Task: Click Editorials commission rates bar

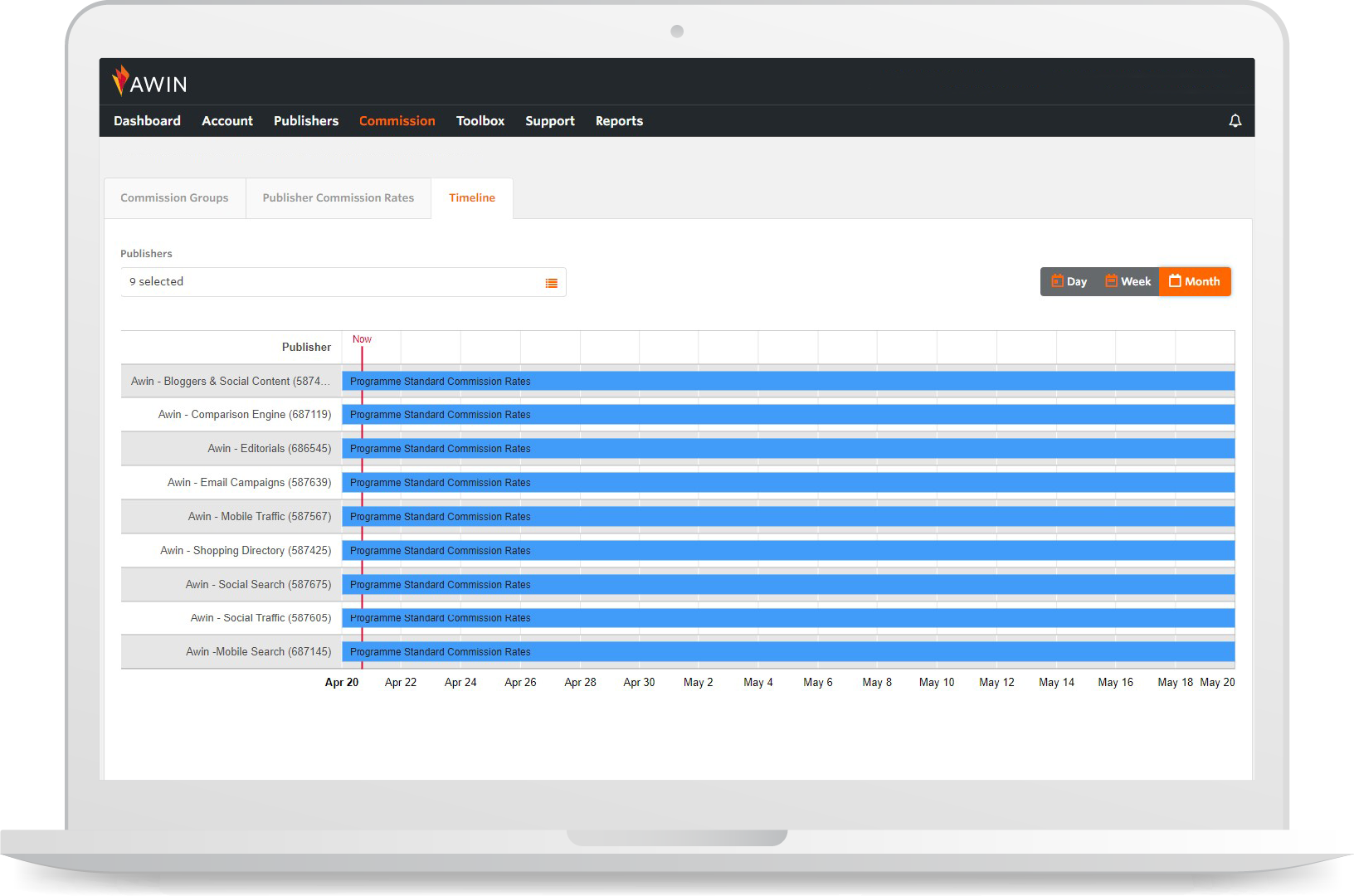Action: coord(788,449)
